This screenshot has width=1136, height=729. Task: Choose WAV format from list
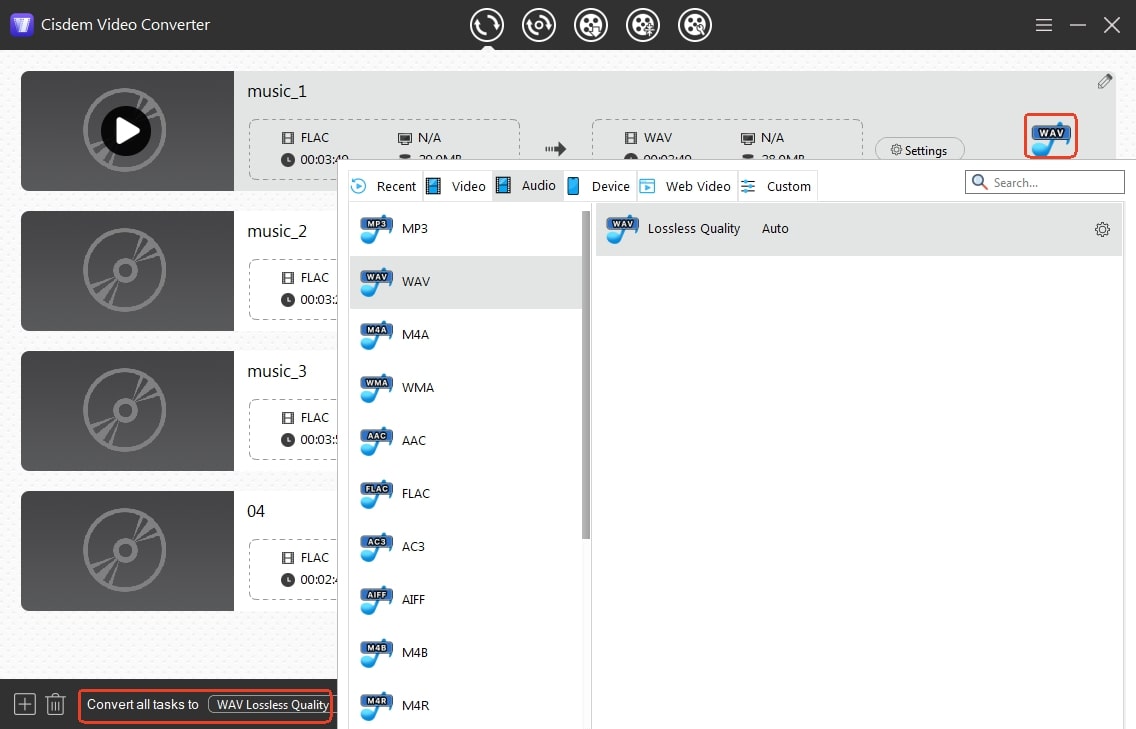[x=466, y=282]
